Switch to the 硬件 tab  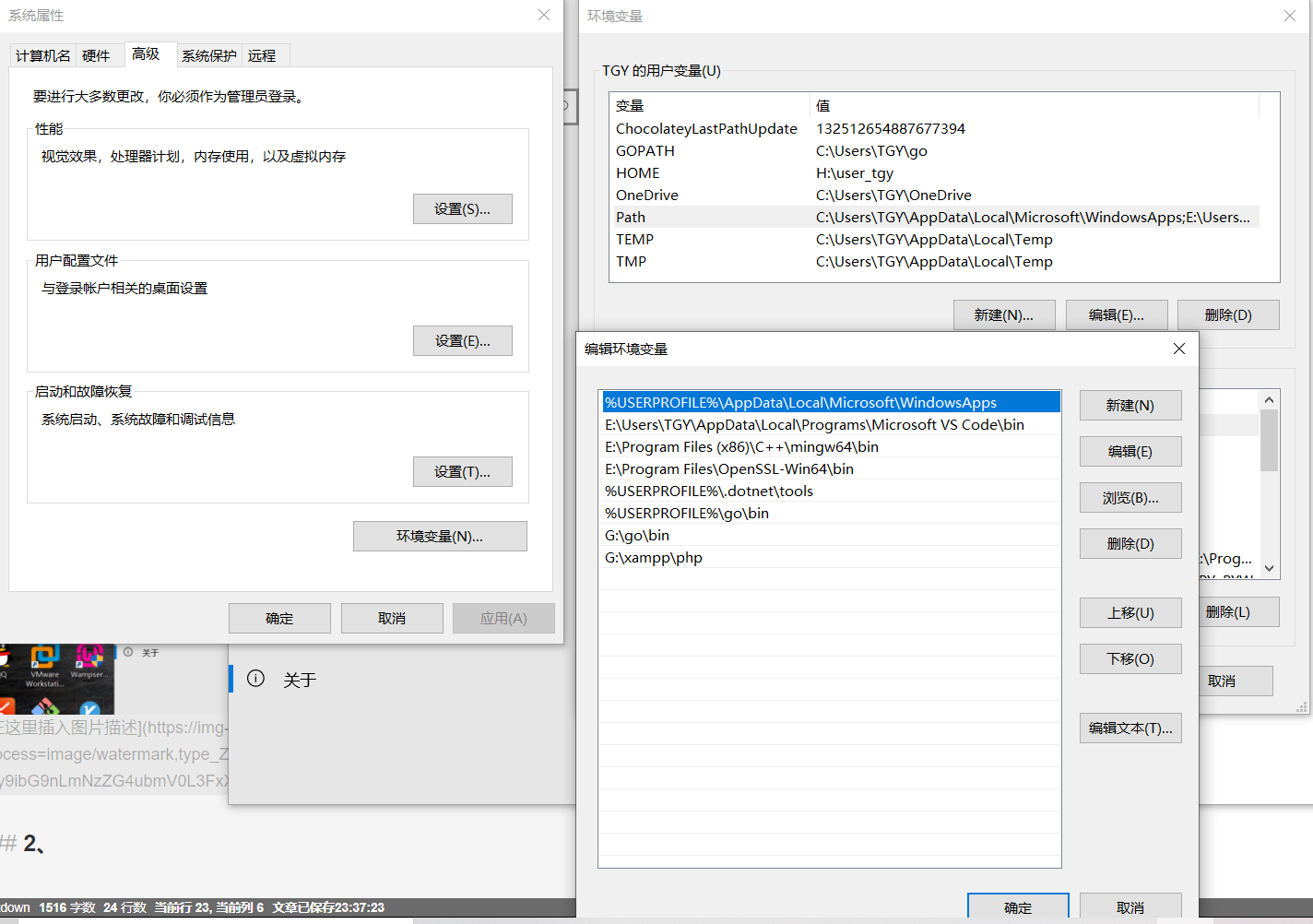[x=99, y=55]
